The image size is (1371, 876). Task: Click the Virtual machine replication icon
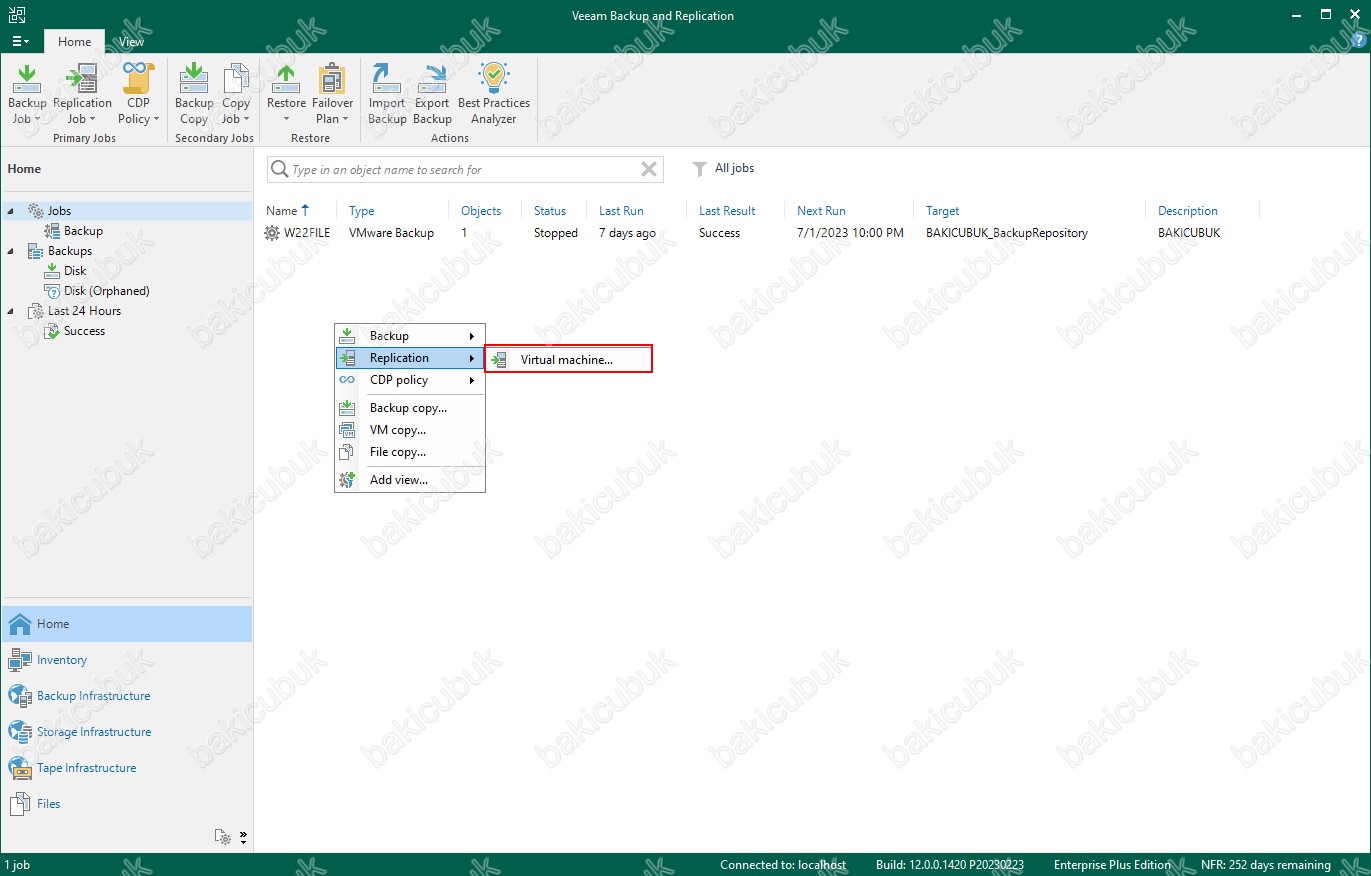[x=499, y=360]
